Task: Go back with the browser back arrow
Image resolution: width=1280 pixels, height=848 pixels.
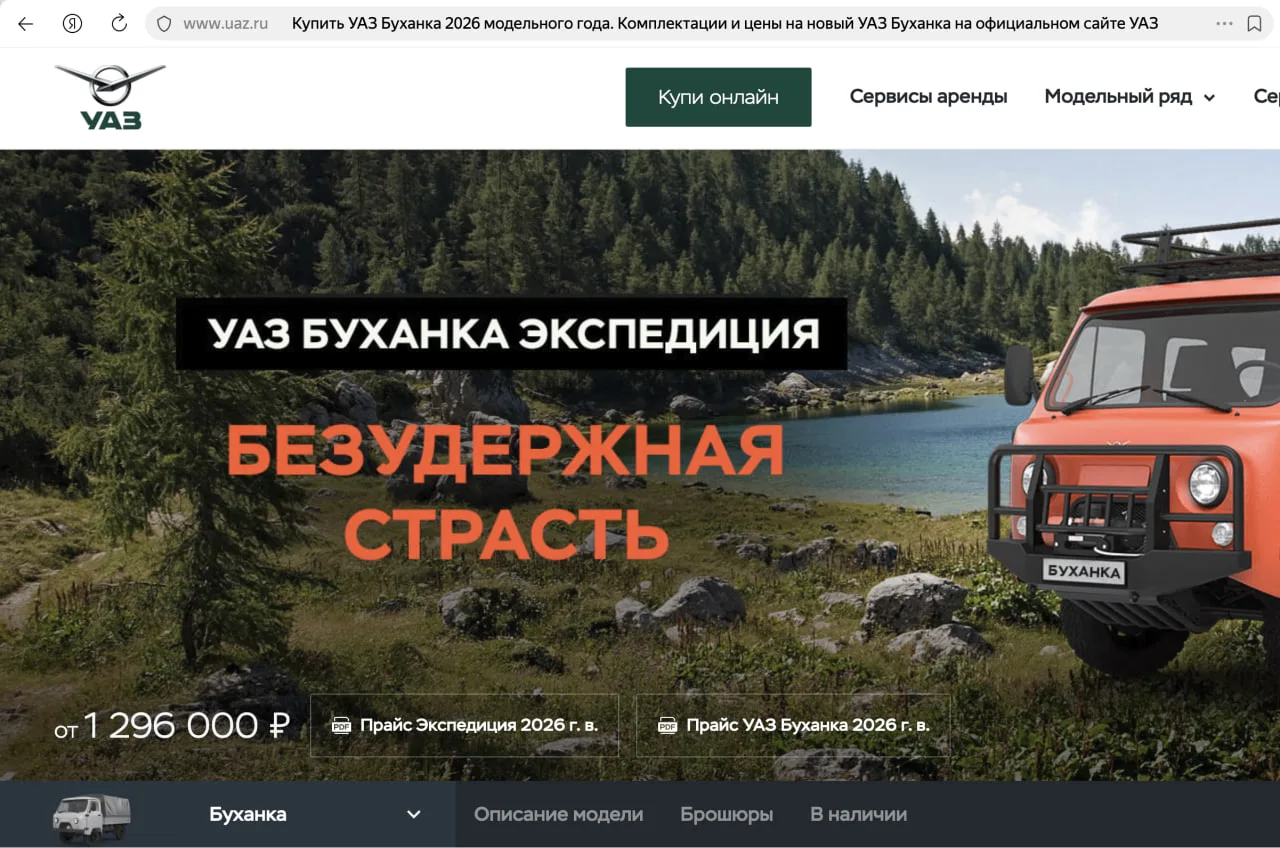Action: click(x=26, y=23)
